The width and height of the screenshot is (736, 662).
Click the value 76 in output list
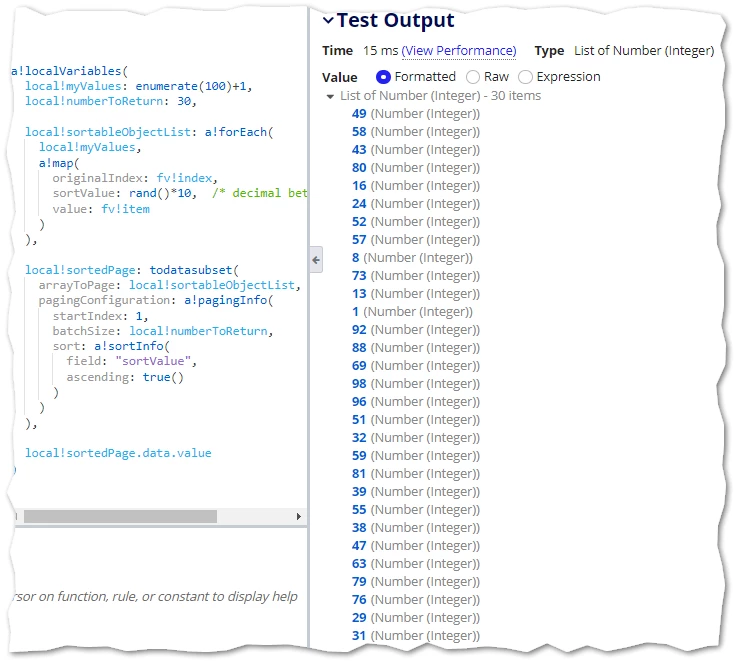pos(359,600)
